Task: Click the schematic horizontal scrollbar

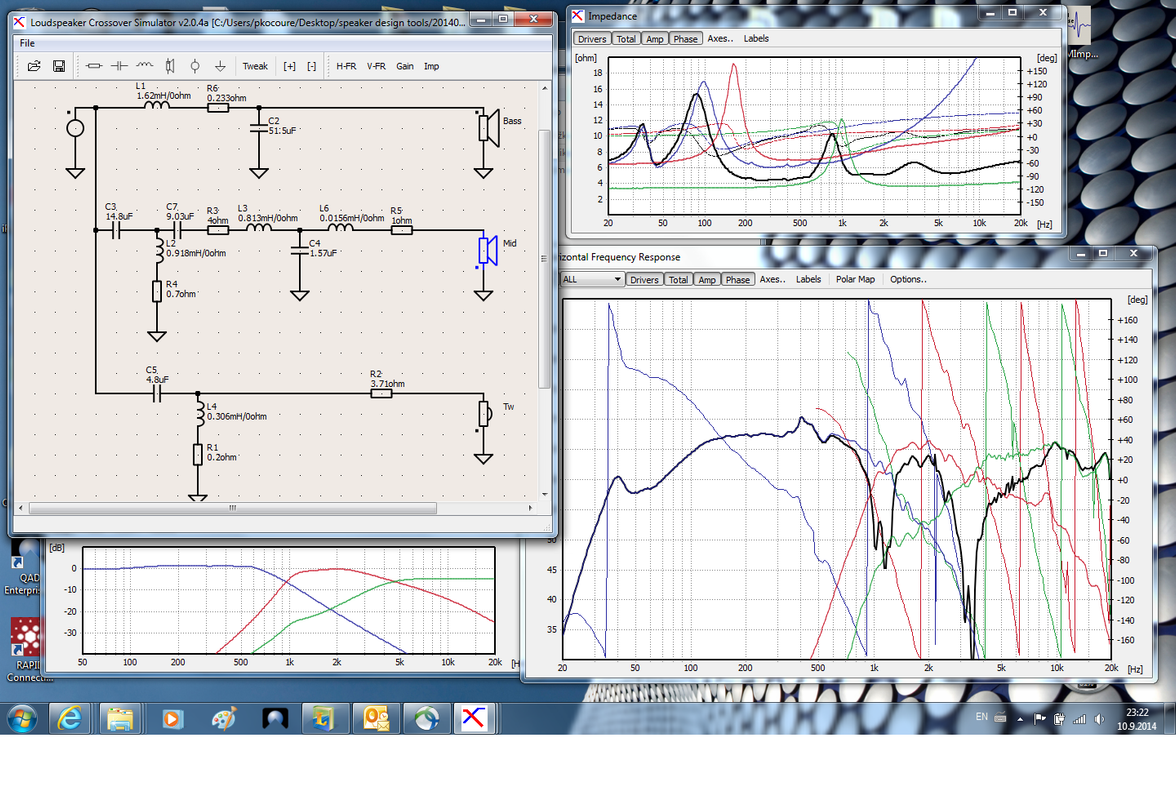Action: [232, 508]
